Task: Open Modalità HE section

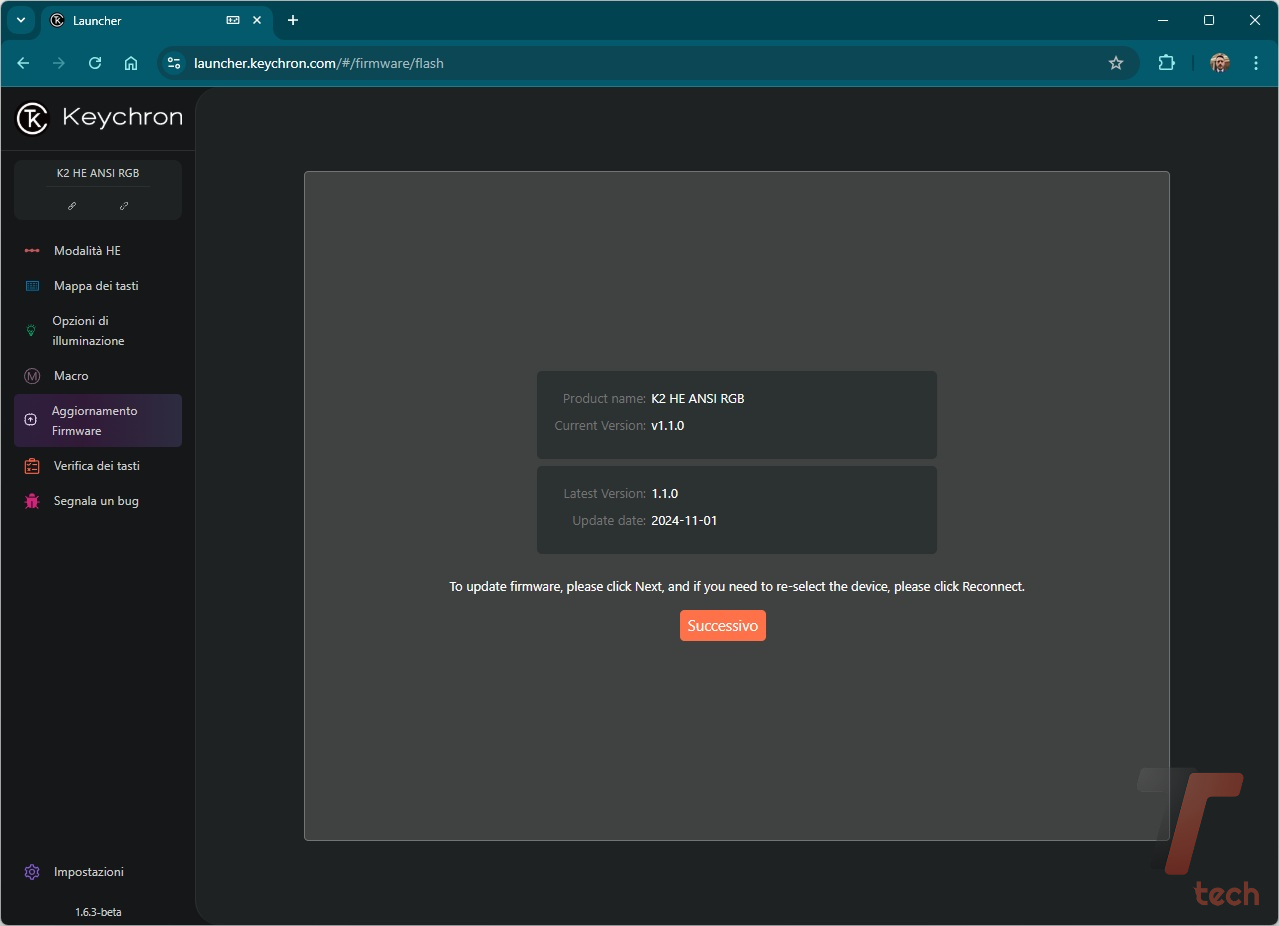Action: [x=87, y=251]
